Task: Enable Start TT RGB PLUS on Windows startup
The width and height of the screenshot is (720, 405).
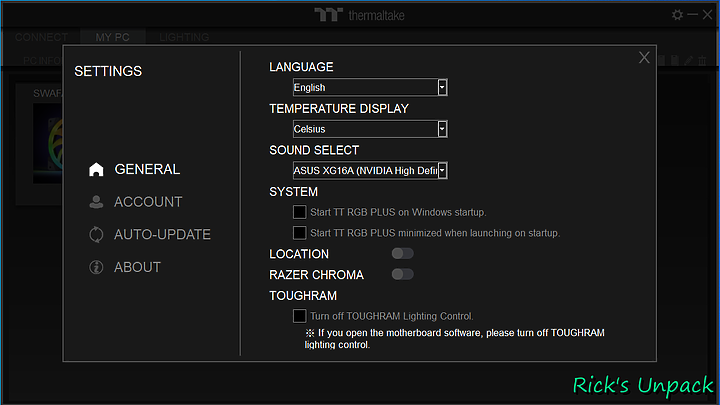Action: click(299, 212)
